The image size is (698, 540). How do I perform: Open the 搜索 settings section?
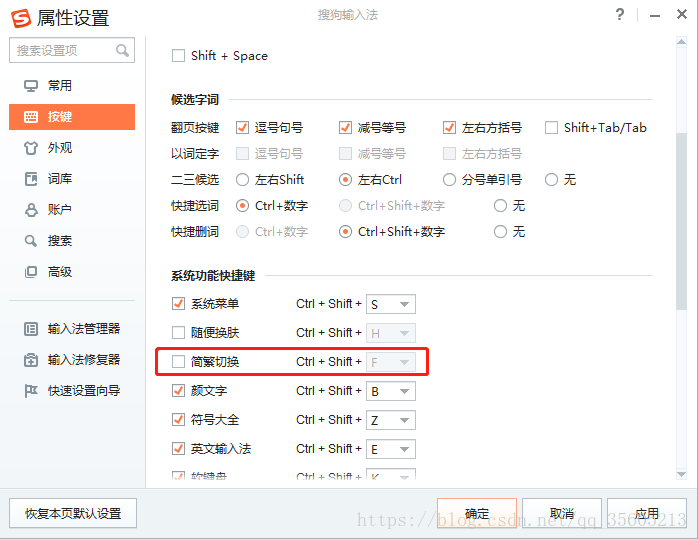pyautogui.click(x=72, y=241)
